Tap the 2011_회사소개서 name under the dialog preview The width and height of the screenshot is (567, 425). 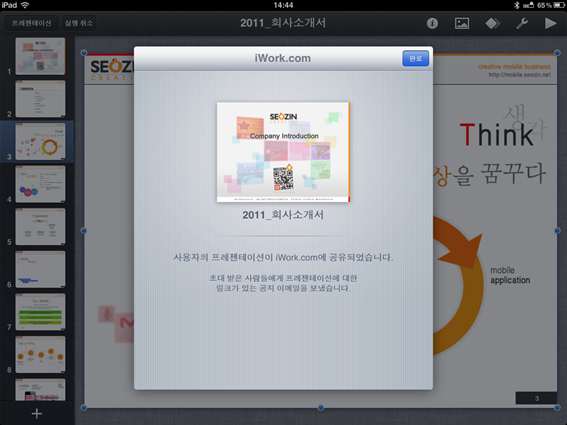click(283, 215)
